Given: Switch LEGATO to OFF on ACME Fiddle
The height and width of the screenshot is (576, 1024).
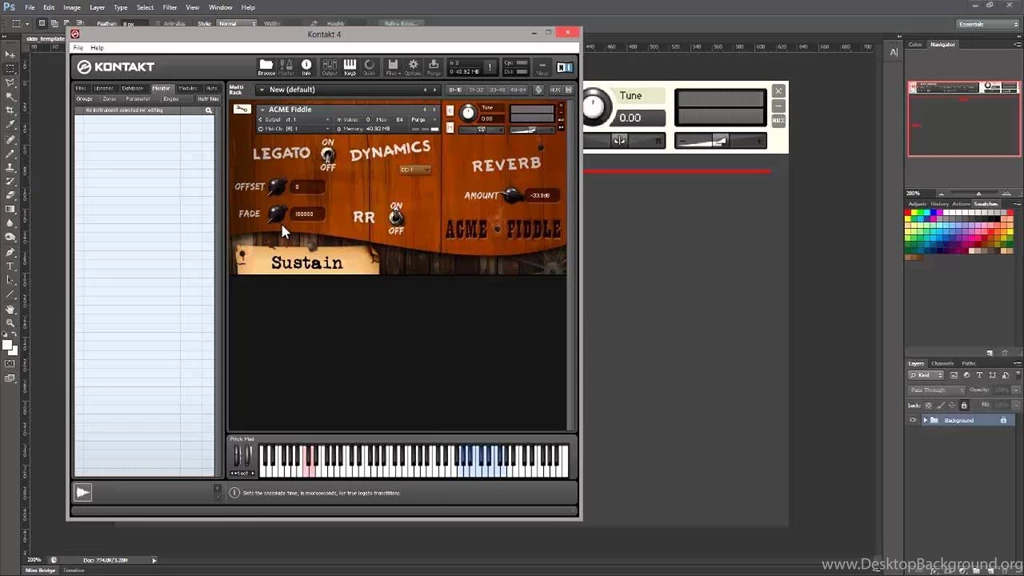Looking at the screenshot, I should point(327,162).
